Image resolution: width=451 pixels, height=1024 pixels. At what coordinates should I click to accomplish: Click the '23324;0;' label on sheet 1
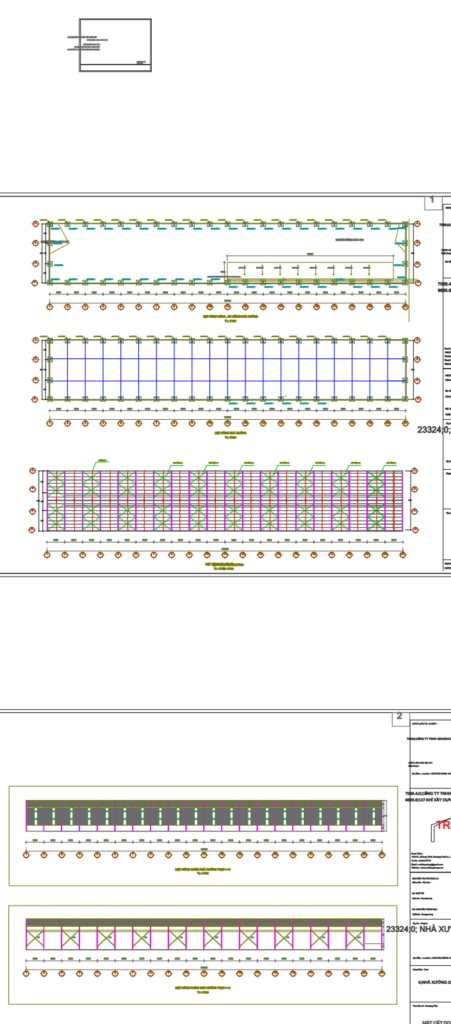point(434,430)
